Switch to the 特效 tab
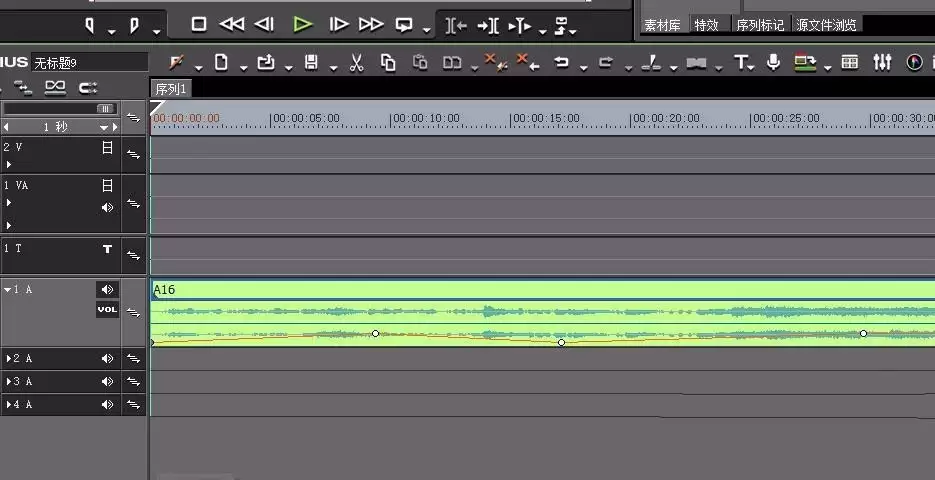The height and width of the screenshot is (480, 935). click(707, 25)
